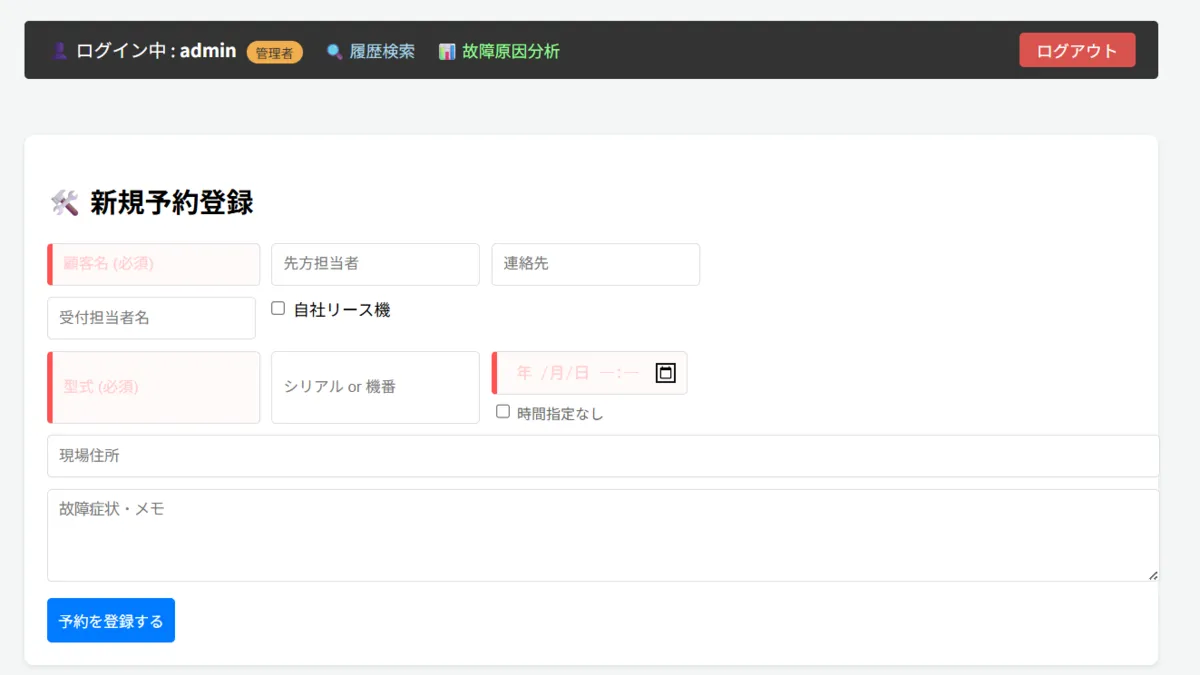Open the 履歴検索 navigation link
1200x675 pixels.
[381, 51]
